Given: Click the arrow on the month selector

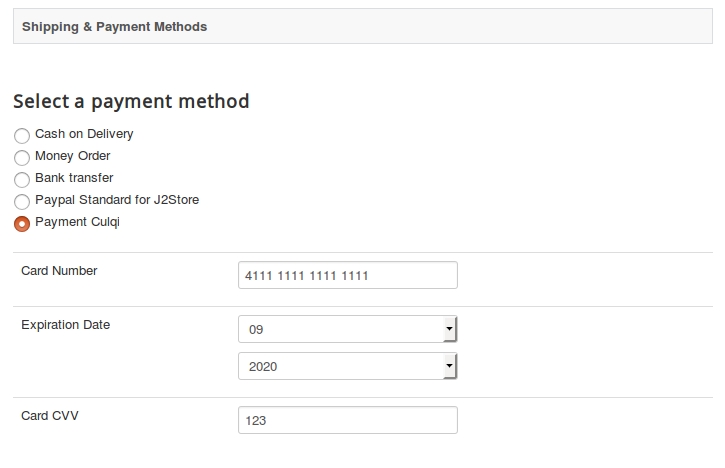Looking at the screenshot, I should point(449,329).
